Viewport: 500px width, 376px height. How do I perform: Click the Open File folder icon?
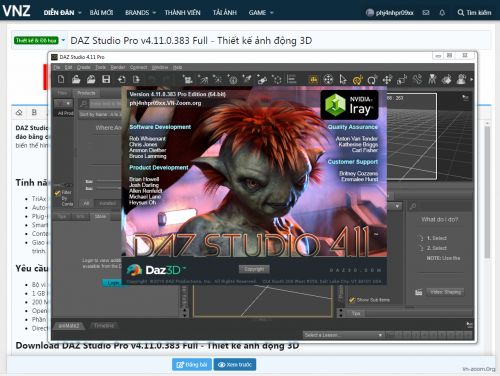(76, 79)
